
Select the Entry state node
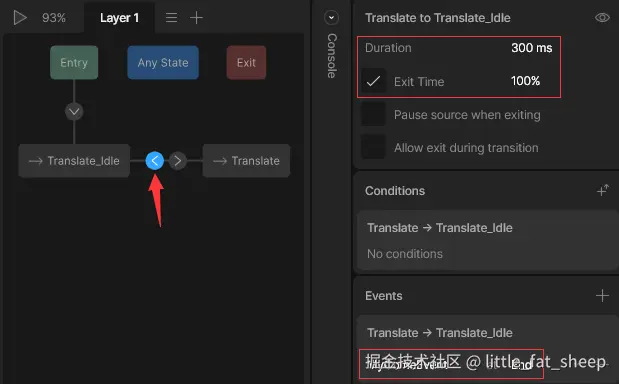click(x=74, y=62)
